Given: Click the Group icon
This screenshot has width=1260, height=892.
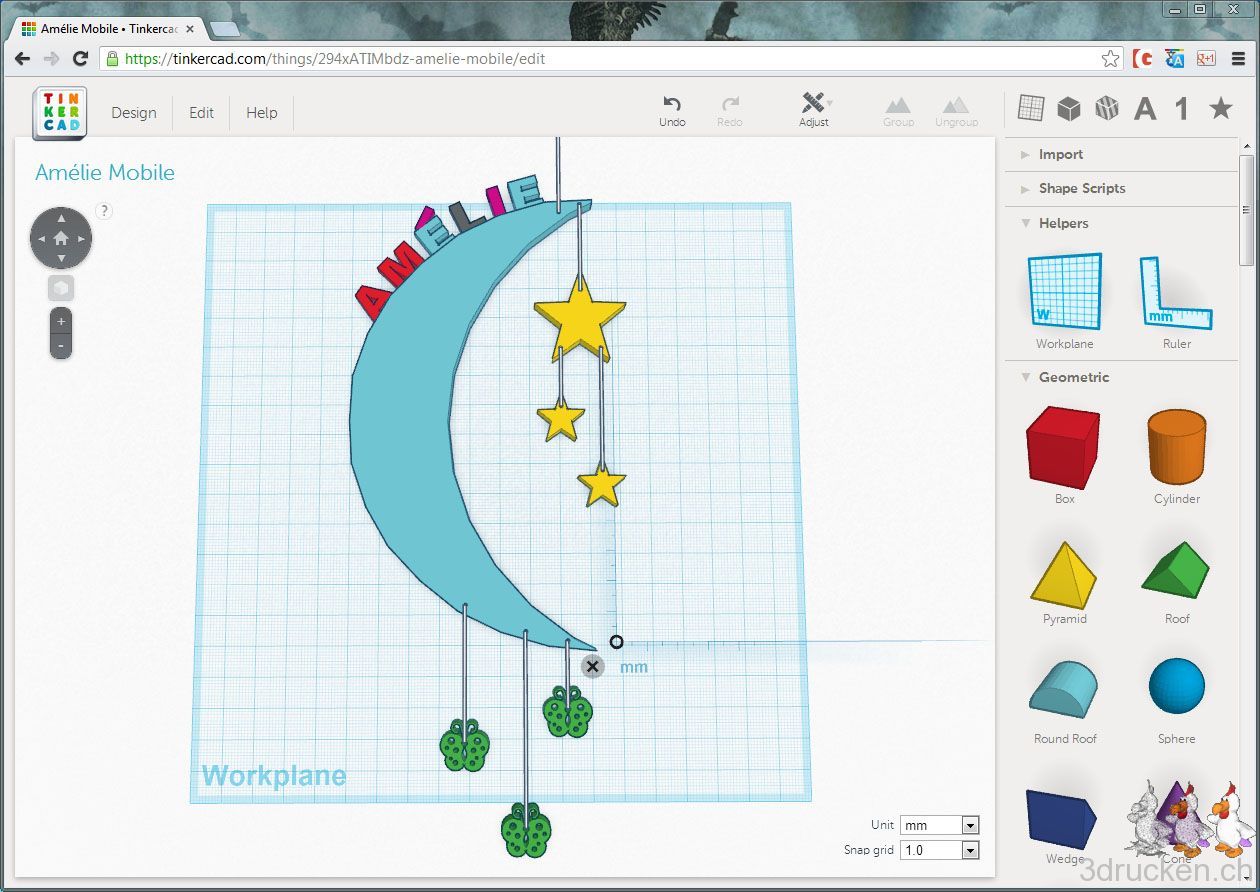Looking at the screenshot, I should [x=898, y=105].
